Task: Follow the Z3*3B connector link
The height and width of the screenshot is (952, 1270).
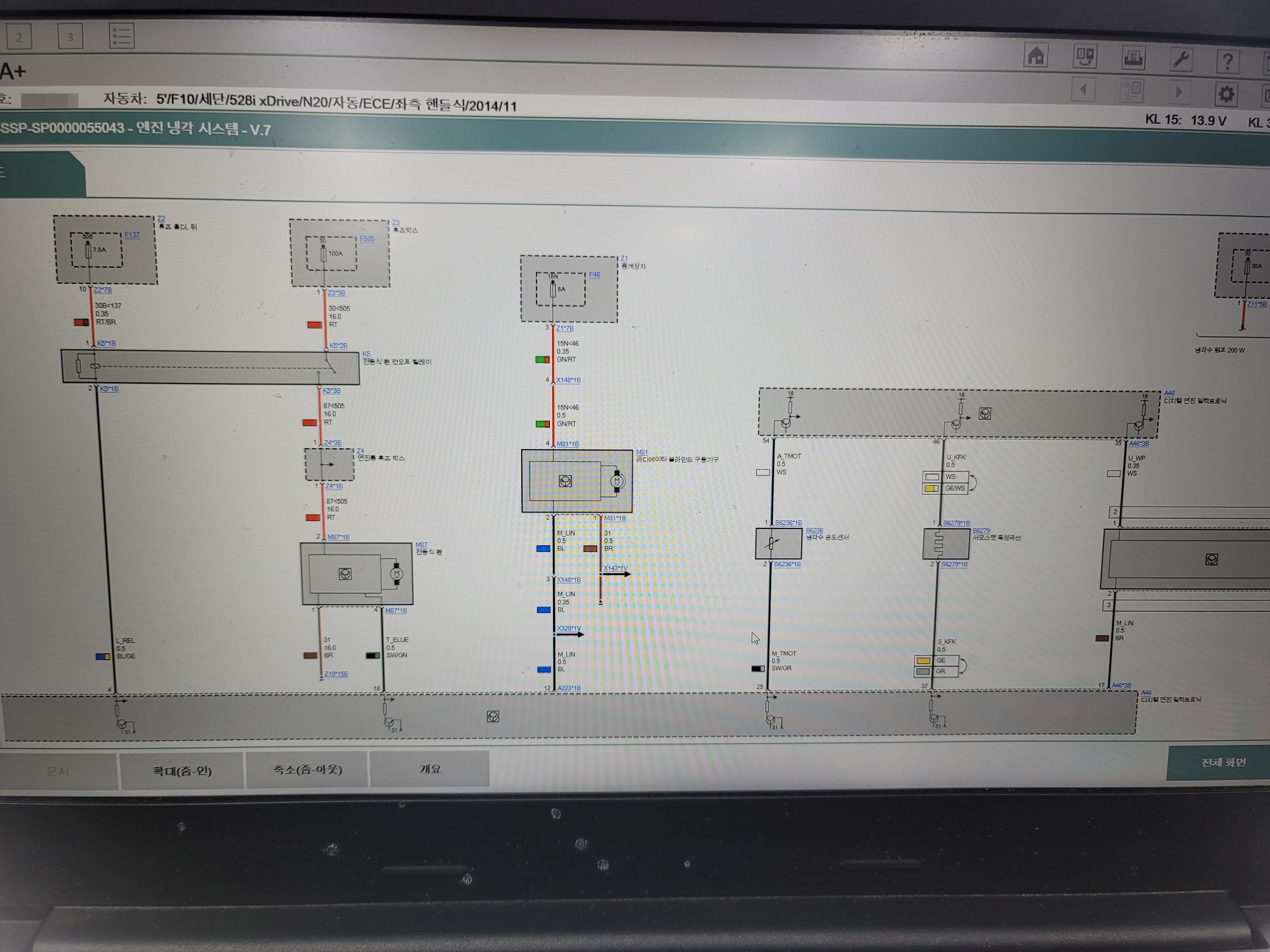Action: click(x=337, y=293)
